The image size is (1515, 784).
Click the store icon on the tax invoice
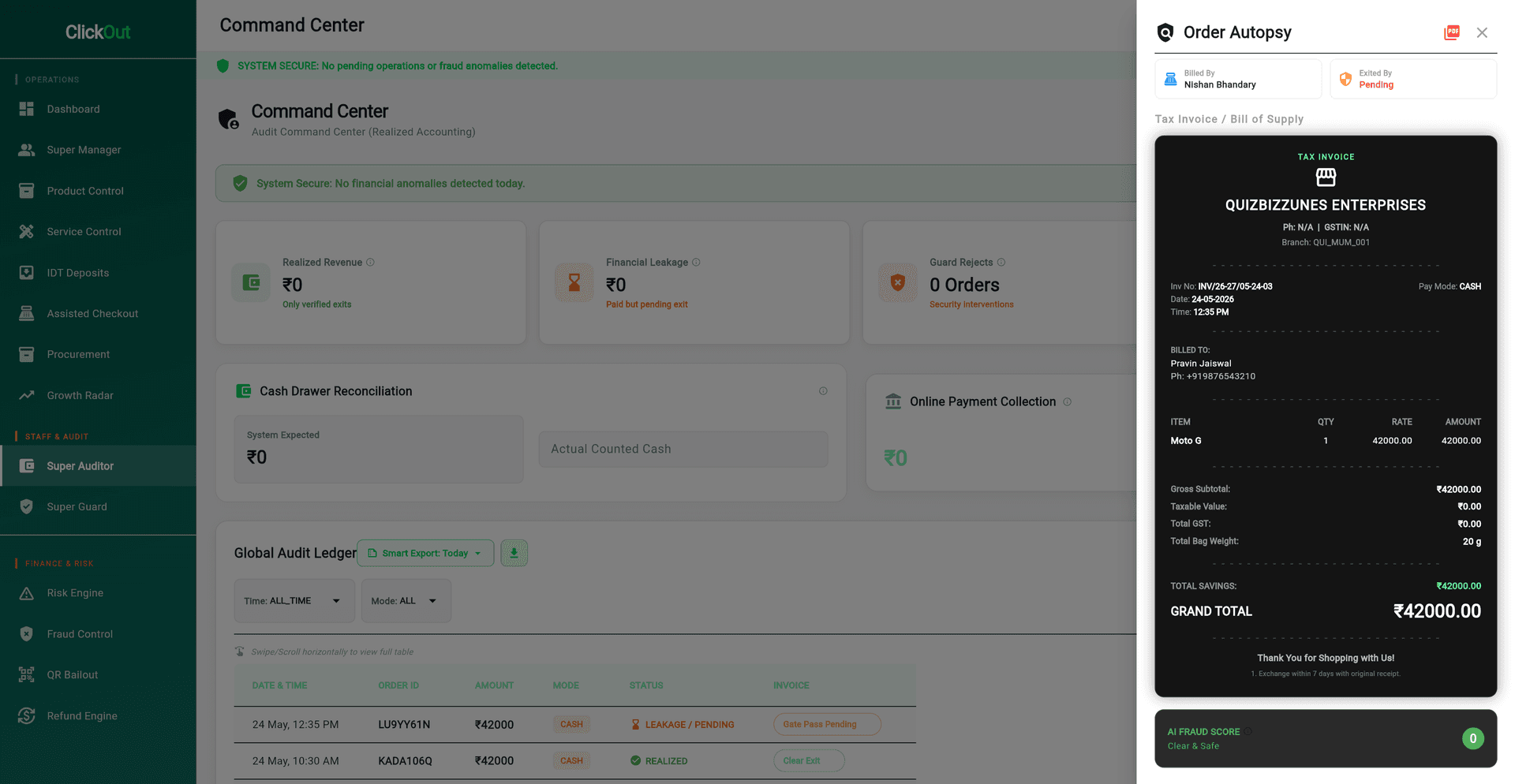point(1326,177)
